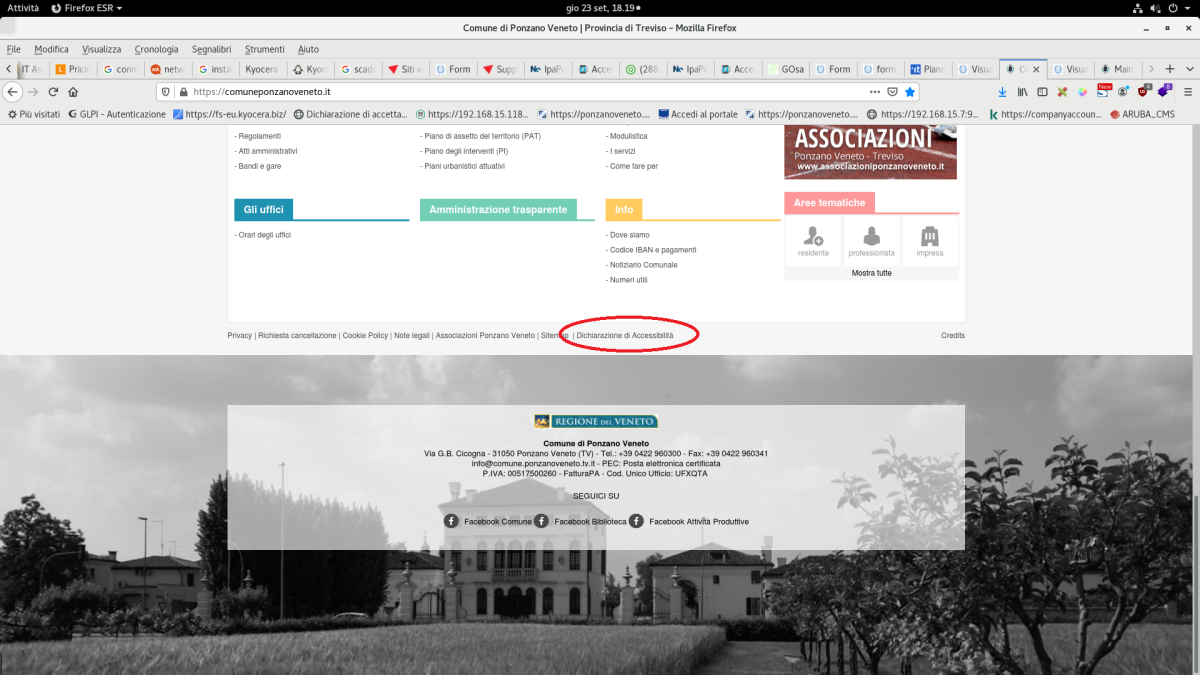Click the forward navigation arrow
This screenshot has height=675, width=1200.
click(33, 91)
